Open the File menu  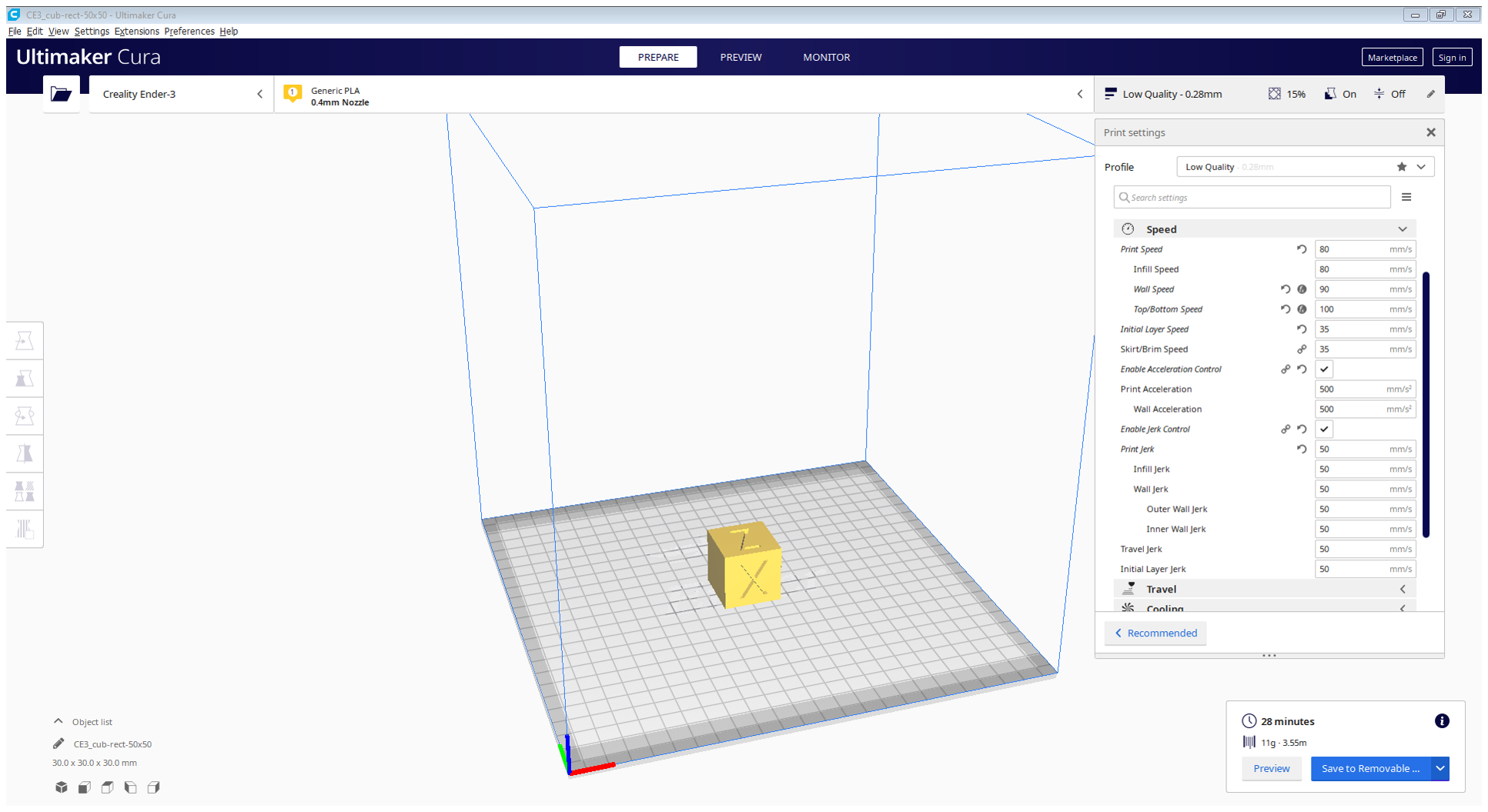coord(15,32)
